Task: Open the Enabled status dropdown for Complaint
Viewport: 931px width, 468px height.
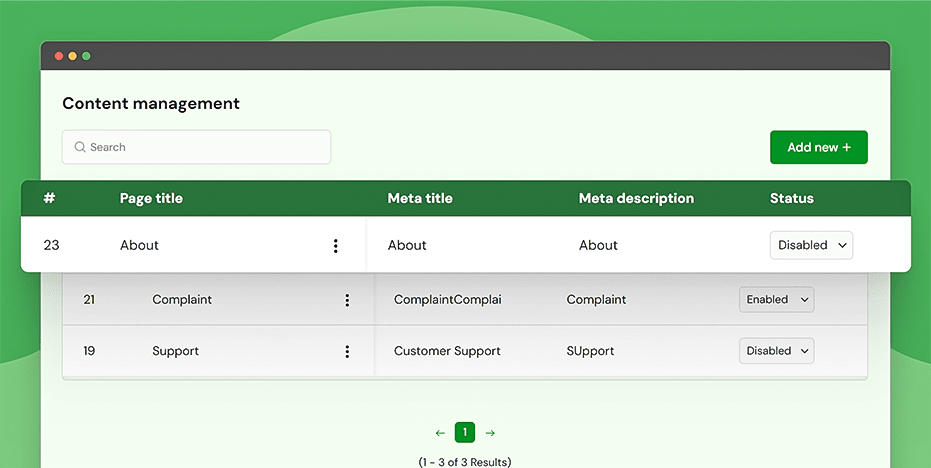Action: (x=777, y=300)
